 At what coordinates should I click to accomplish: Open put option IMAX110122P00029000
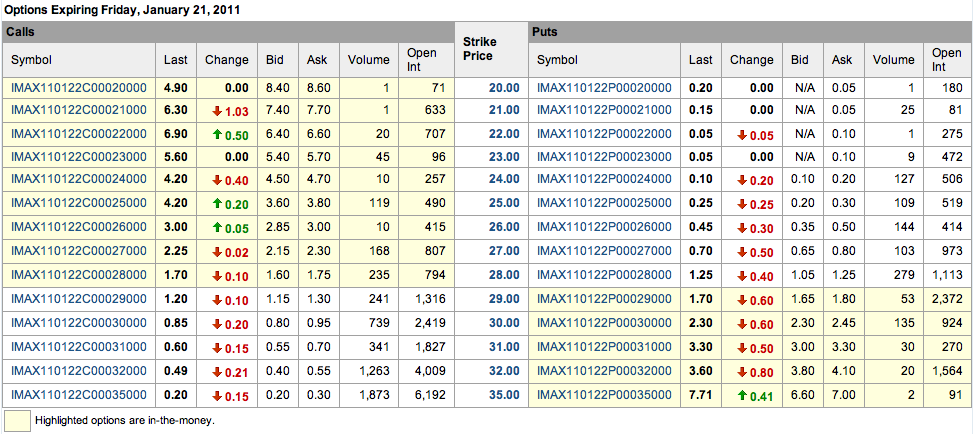coord(604,298)
